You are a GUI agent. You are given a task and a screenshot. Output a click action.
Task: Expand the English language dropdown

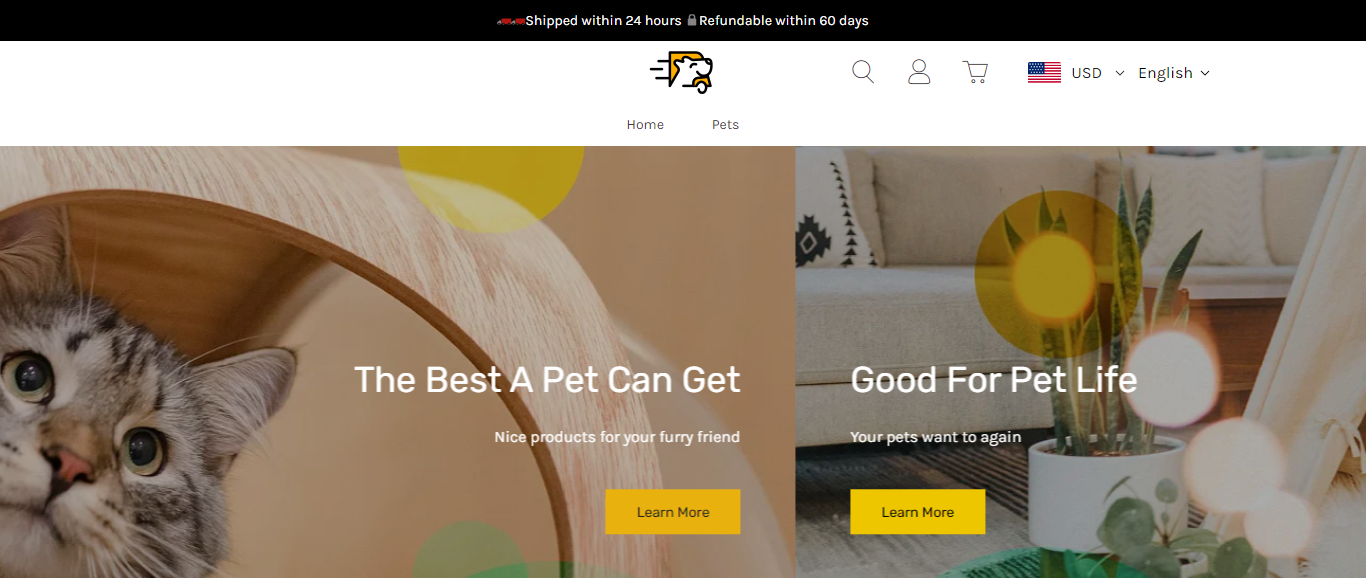click(x=1174, y=73)
